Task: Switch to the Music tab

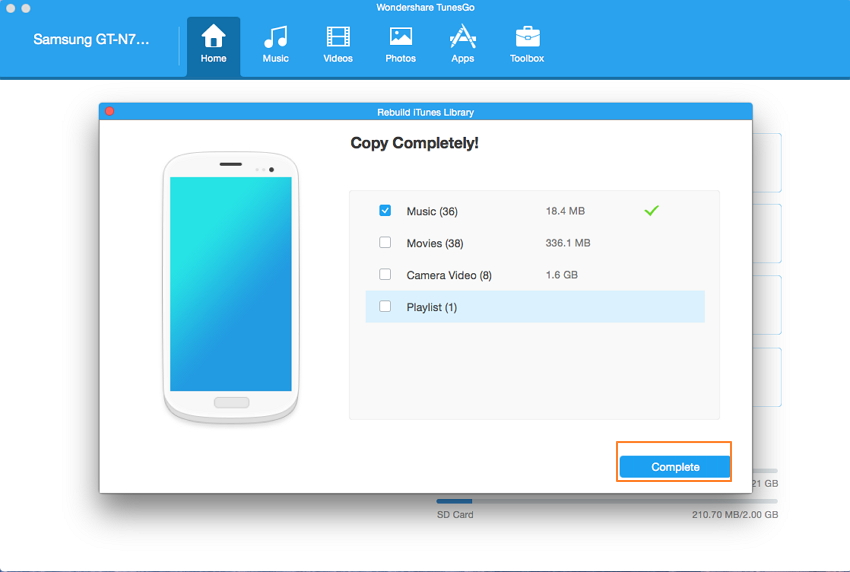Action: click(x=275, y=46)
